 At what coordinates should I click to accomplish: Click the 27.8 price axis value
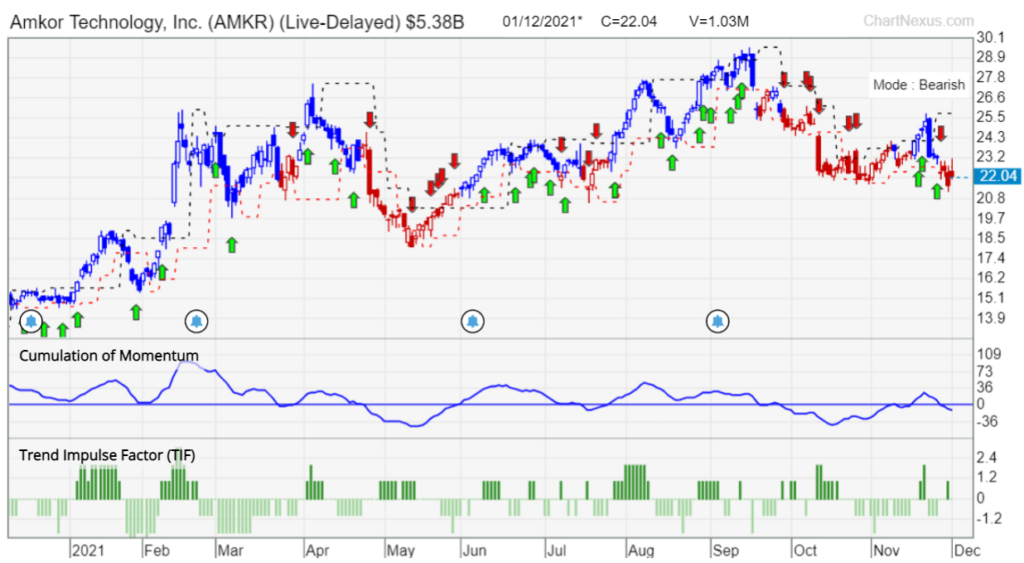coord(990,77)
